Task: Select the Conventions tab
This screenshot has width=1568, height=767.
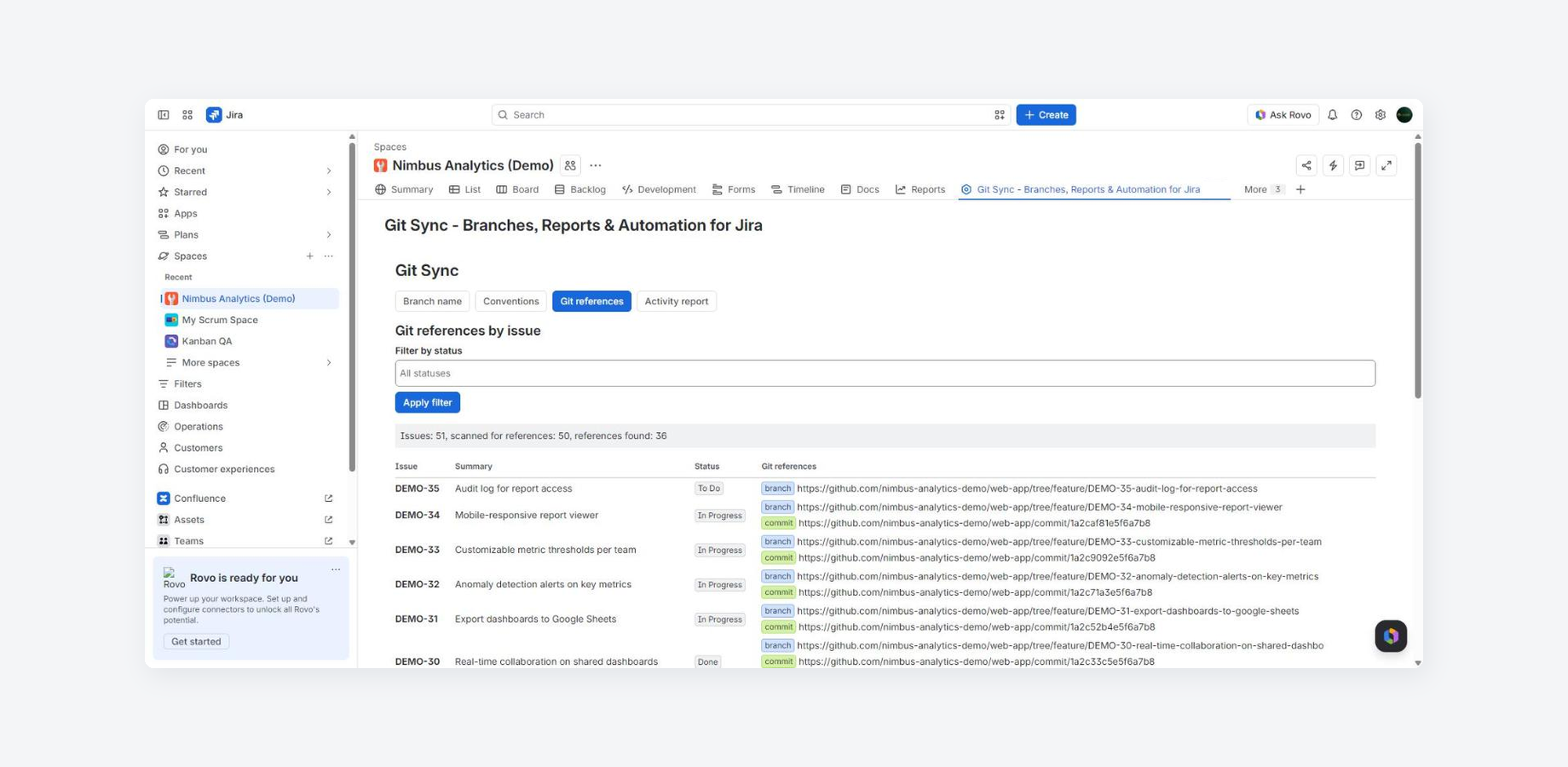Action: click(x=510, y=301)
